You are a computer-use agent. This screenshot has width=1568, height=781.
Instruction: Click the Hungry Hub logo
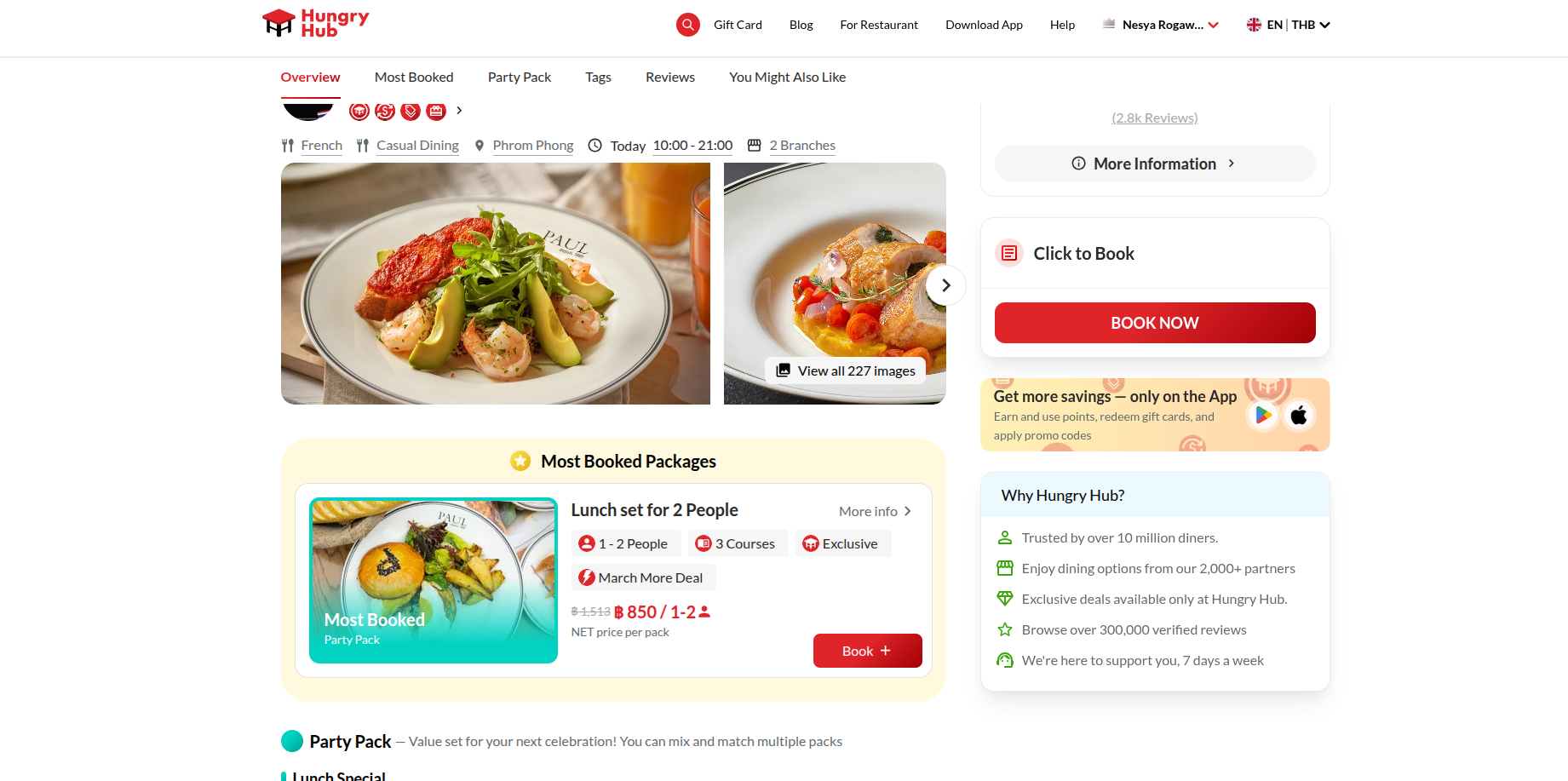coord(316,24)
